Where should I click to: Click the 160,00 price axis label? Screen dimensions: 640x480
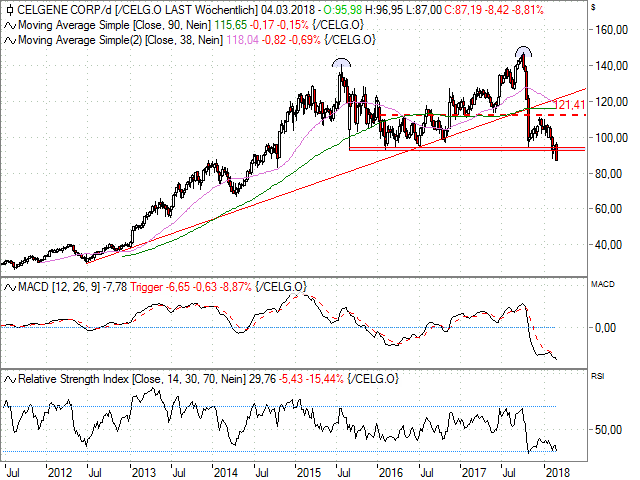(611, 30)
